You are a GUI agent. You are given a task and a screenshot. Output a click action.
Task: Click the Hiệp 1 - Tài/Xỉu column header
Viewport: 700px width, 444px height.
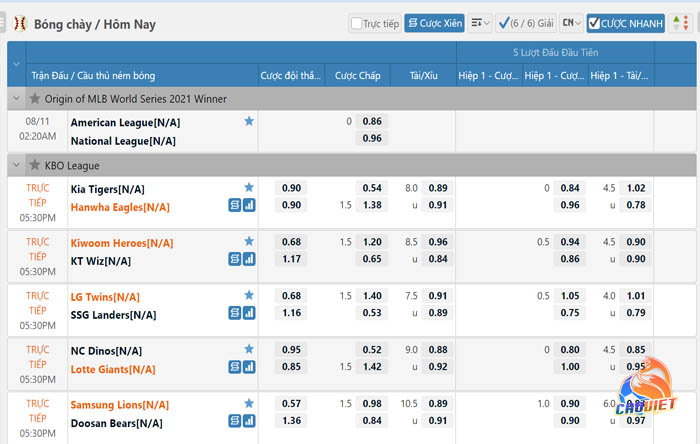(621, 75)
